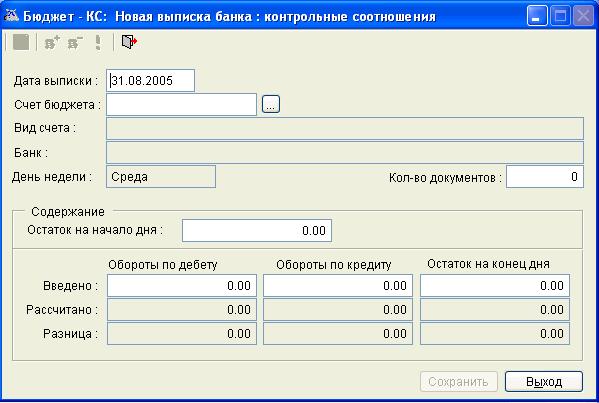This screenshot has height=403, width=599.
Task: Click the exit door toolbar icon
Action: 129,42
